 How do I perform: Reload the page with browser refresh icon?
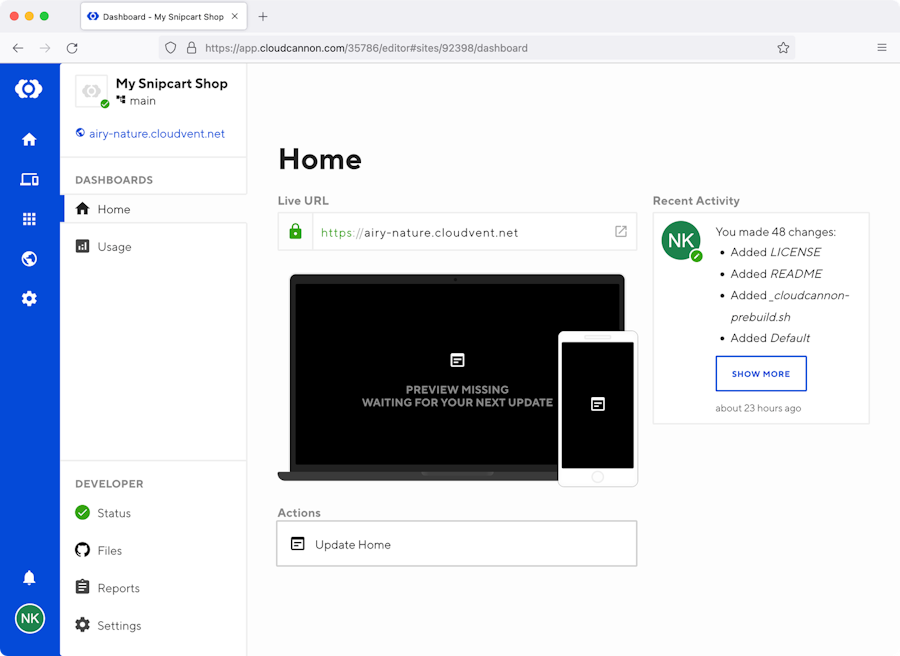72,48
